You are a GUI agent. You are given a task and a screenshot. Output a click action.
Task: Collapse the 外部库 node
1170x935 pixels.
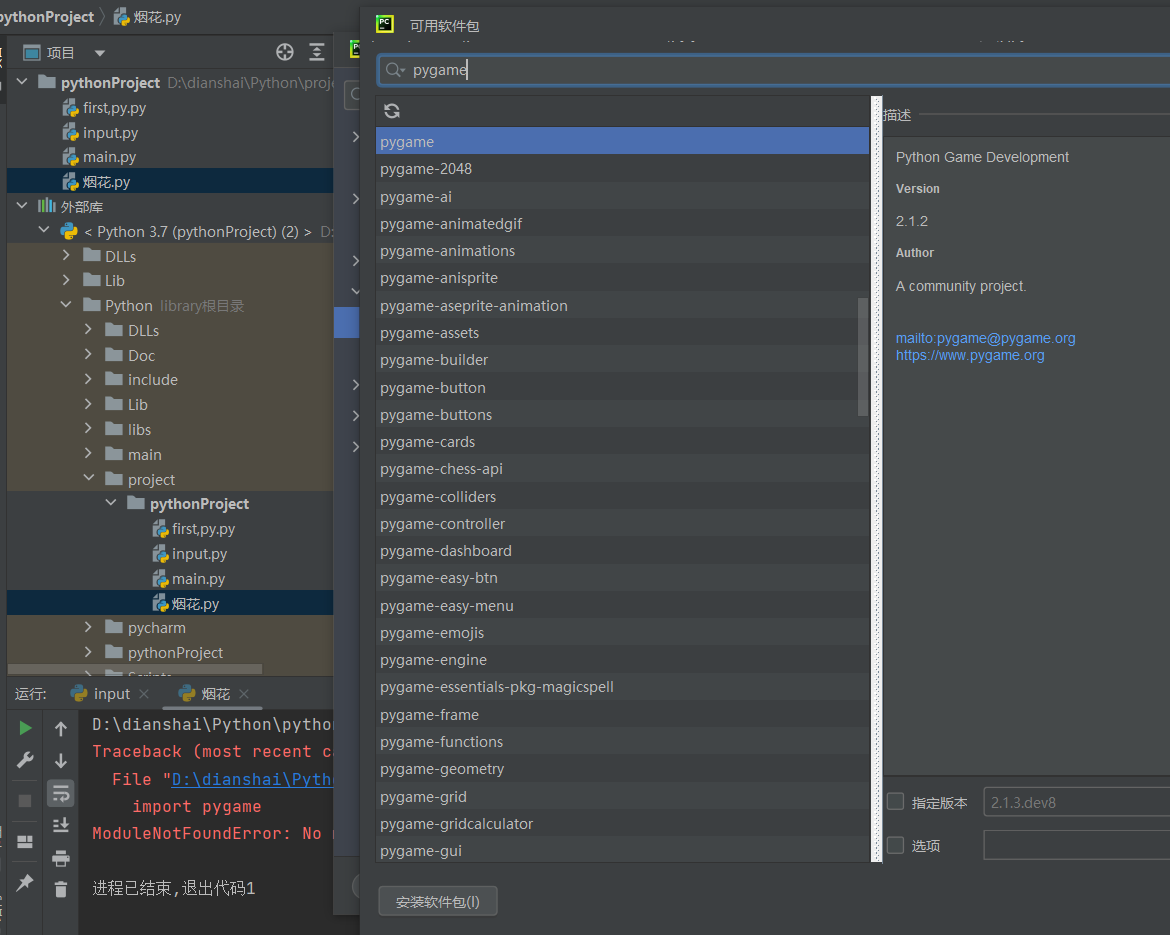[22, 205]
